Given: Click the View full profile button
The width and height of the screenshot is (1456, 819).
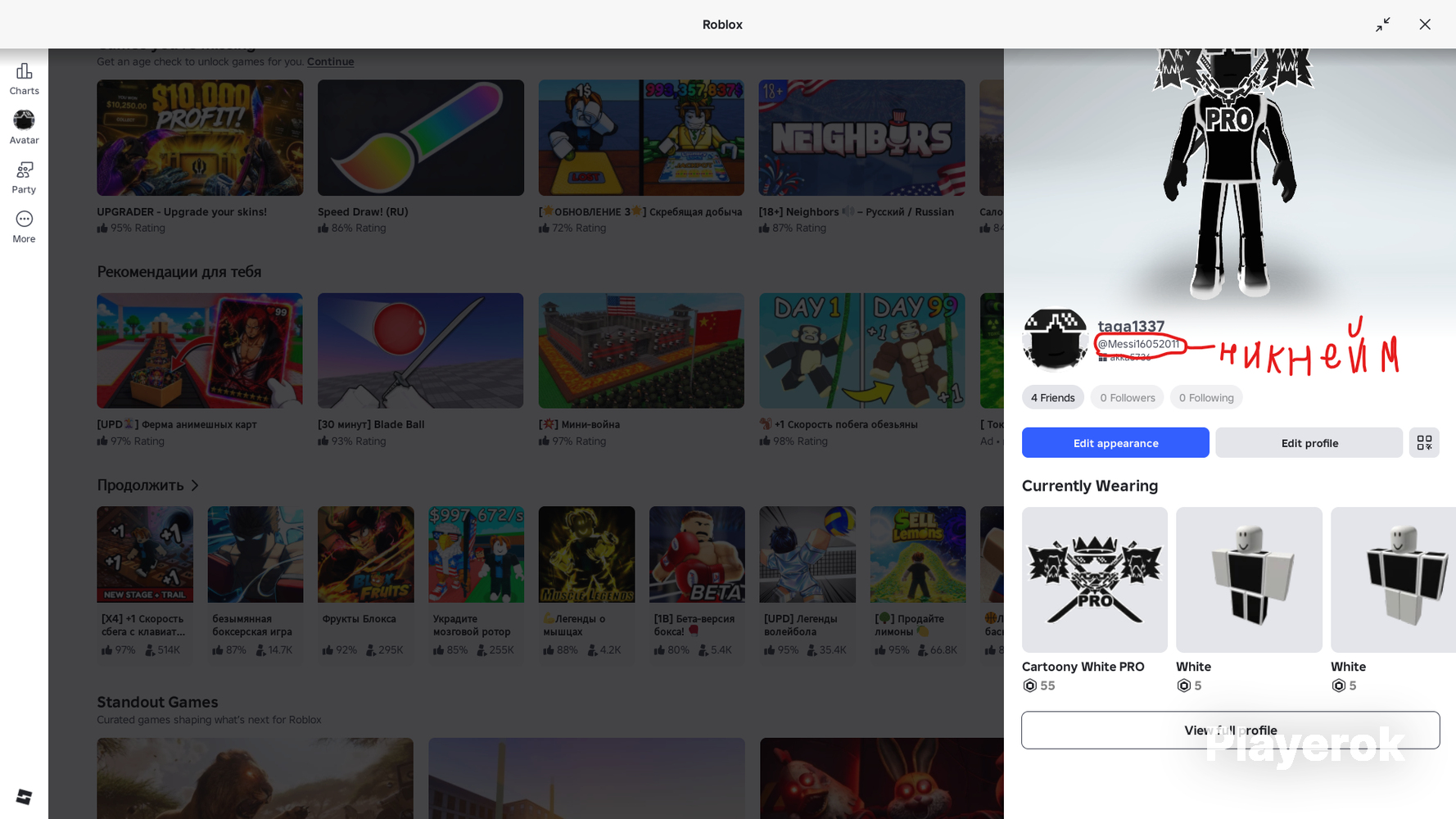Looking at the screenshot, I should 1230,731.
